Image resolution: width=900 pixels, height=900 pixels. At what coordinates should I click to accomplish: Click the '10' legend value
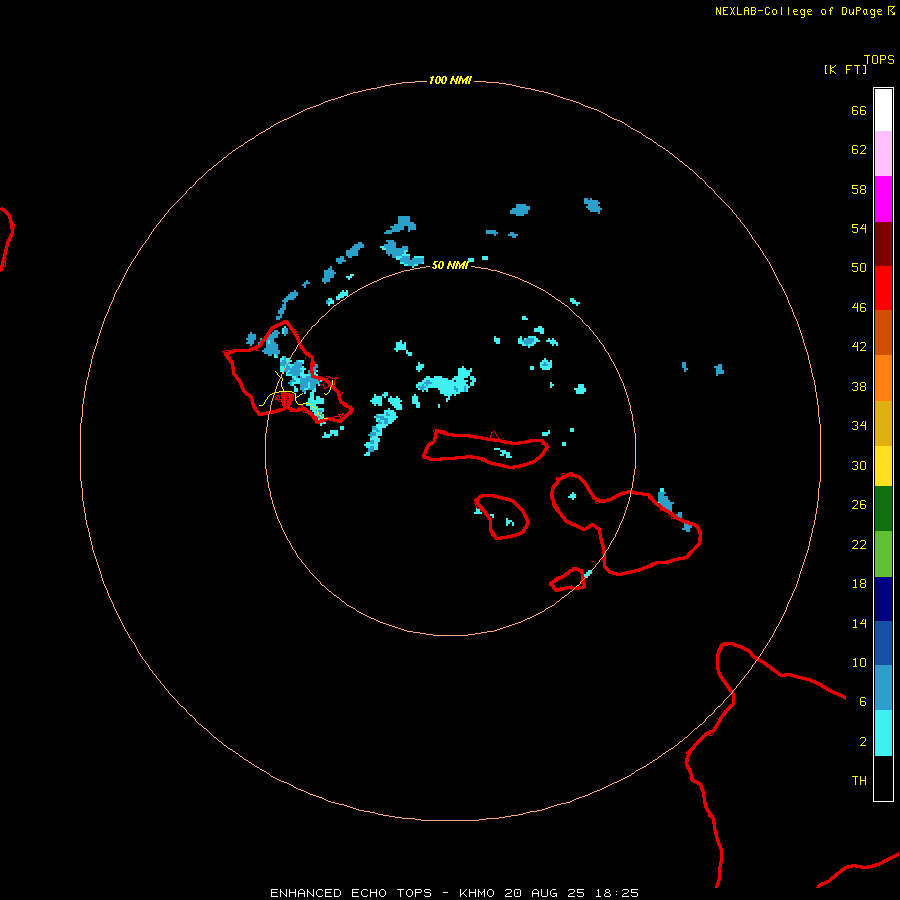[859, 662]
